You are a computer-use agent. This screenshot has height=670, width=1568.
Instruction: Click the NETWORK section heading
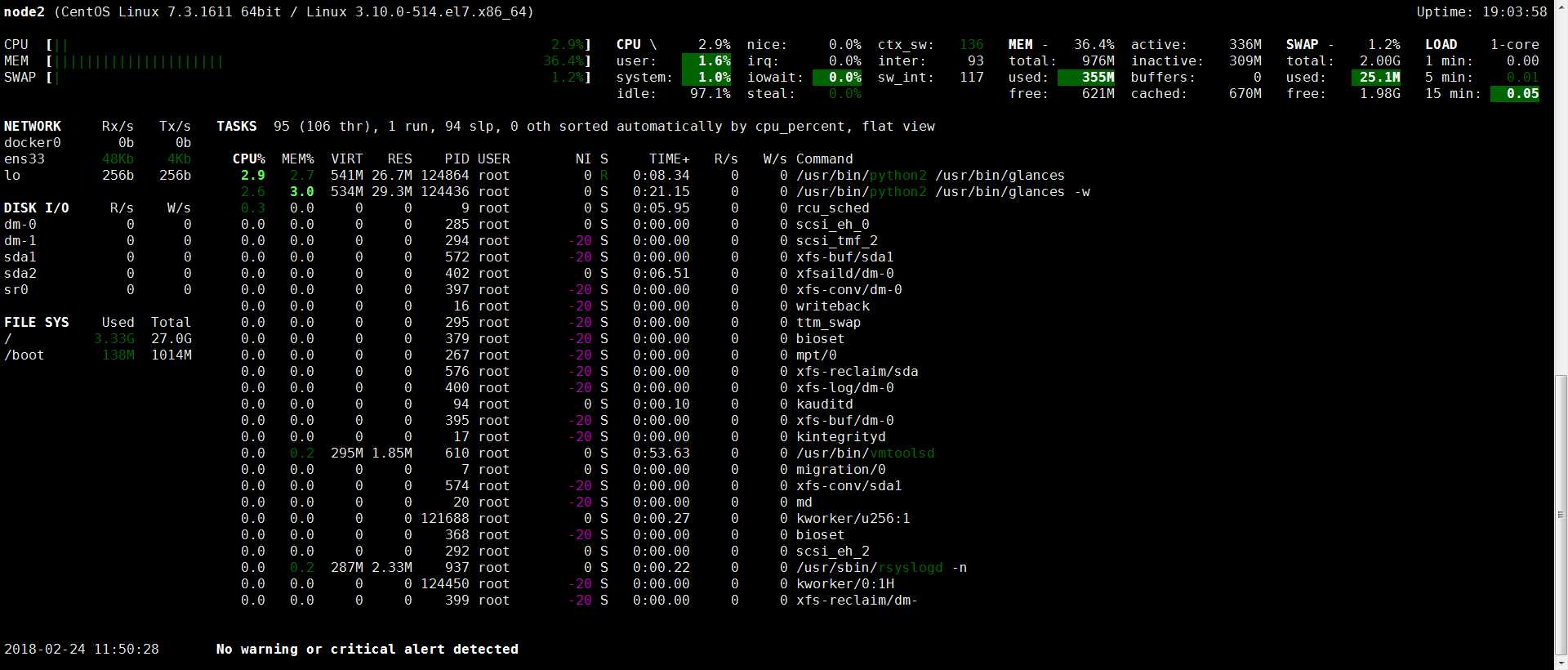[33, 127]
